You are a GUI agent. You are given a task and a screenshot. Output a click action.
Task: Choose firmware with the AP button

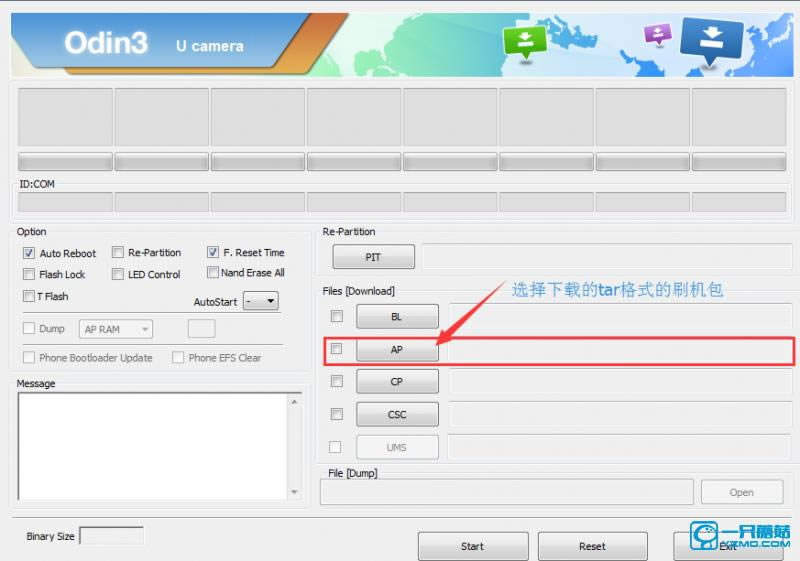397,350
